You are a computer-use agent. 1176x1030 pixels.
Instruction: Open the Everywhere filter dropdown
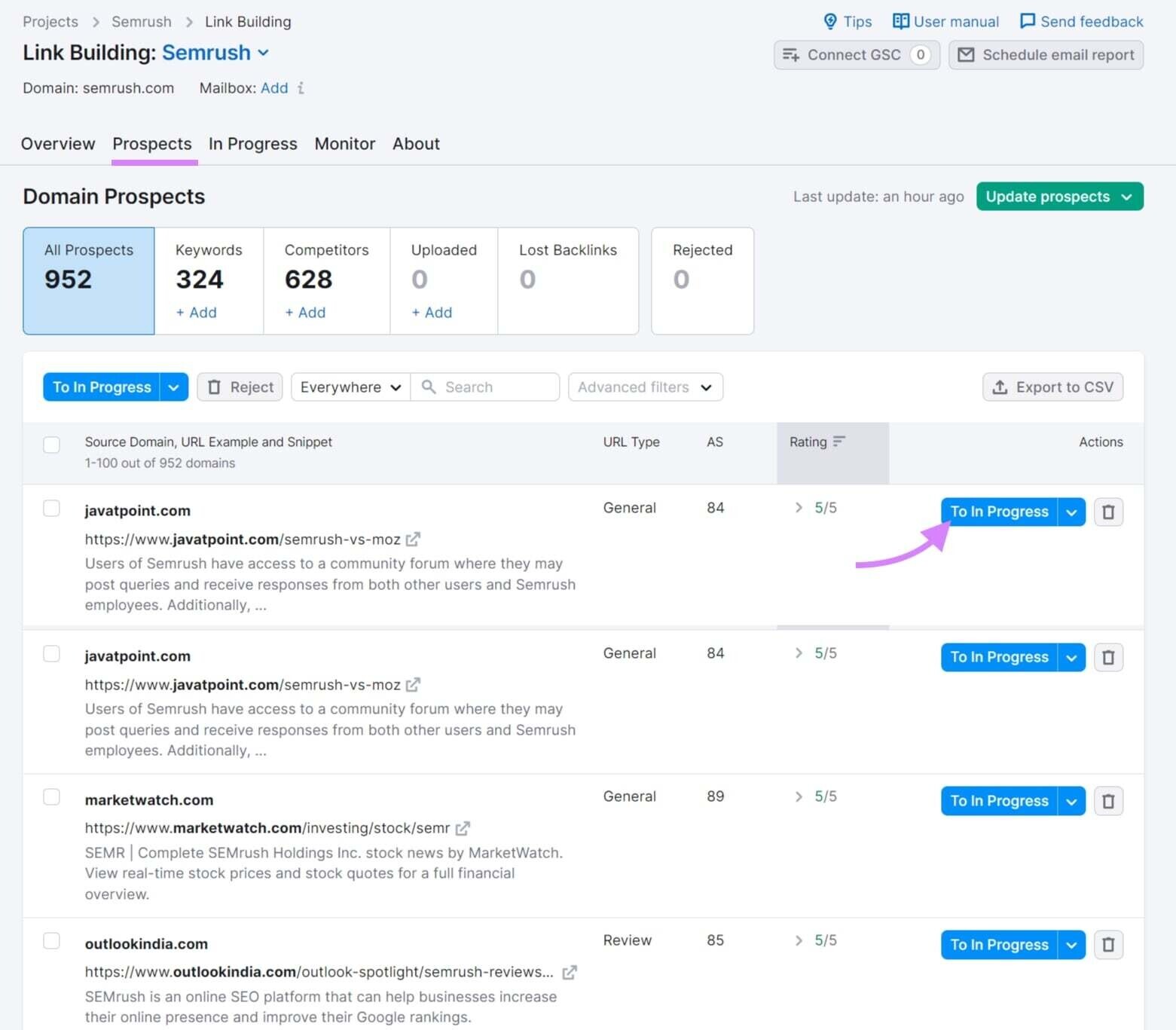(x=349, y=387)
